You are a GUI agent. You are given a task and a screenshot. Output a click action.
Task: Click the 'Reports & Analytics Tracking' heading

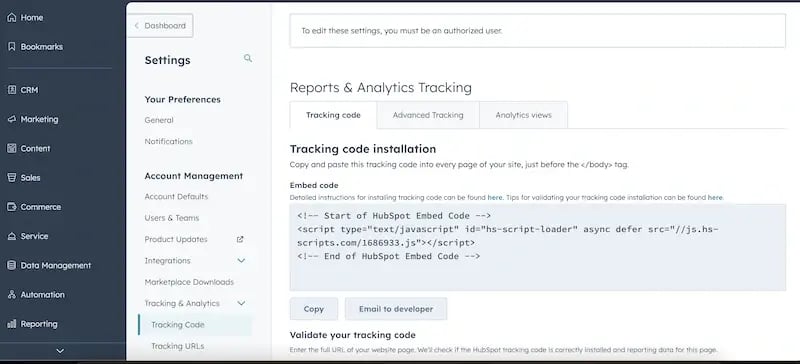click(381, 88)
